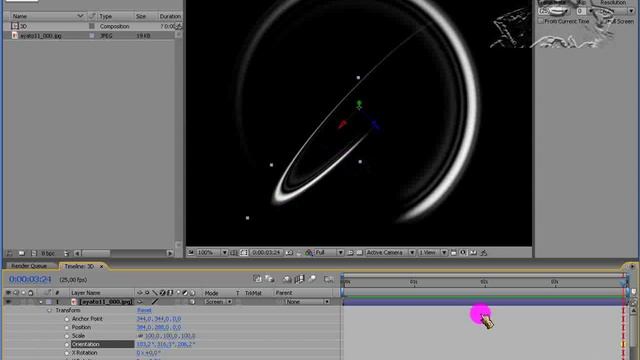
Task: Click the show channel RGB icon
Action: [309, 253]
